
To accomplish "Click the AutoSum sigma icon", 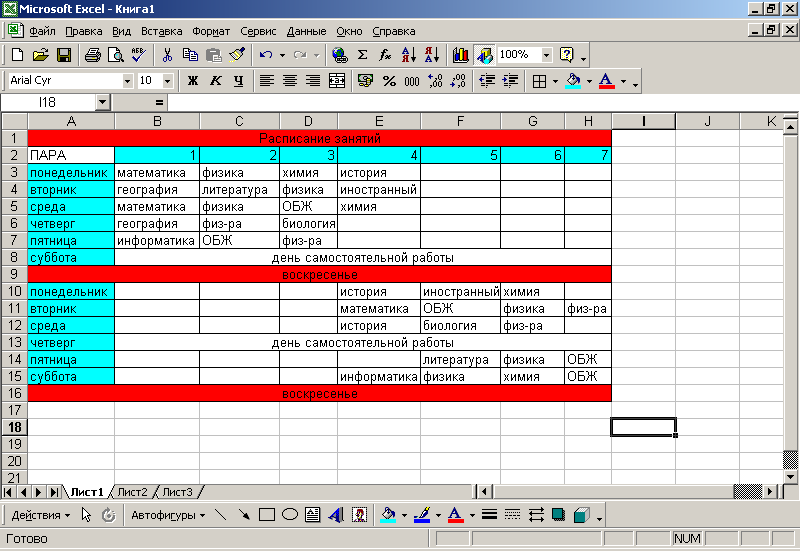I will coord(362,55).
